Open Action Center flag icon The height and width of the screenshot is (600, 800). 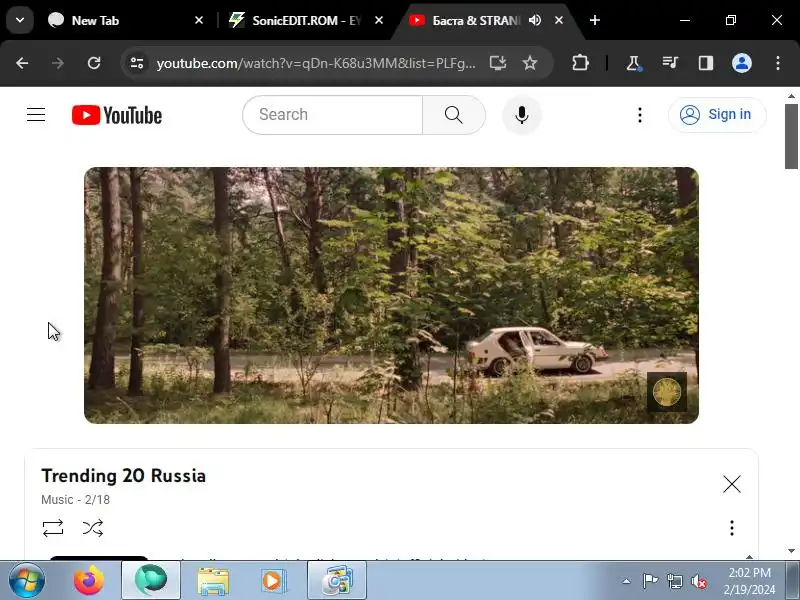pos(651,581)
